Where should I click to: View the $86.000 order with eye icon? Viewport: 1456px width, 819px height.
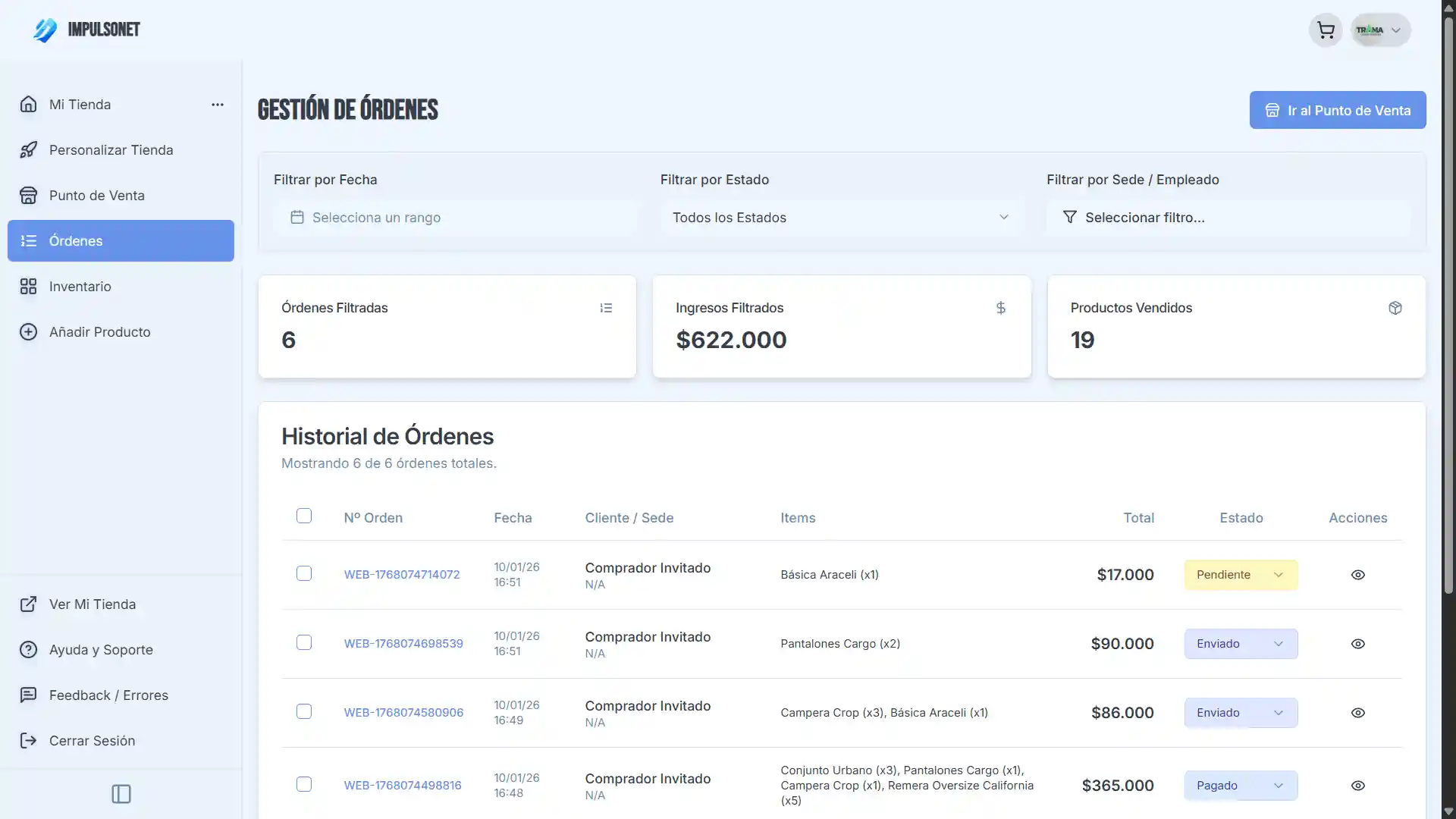pos(1357,713)
